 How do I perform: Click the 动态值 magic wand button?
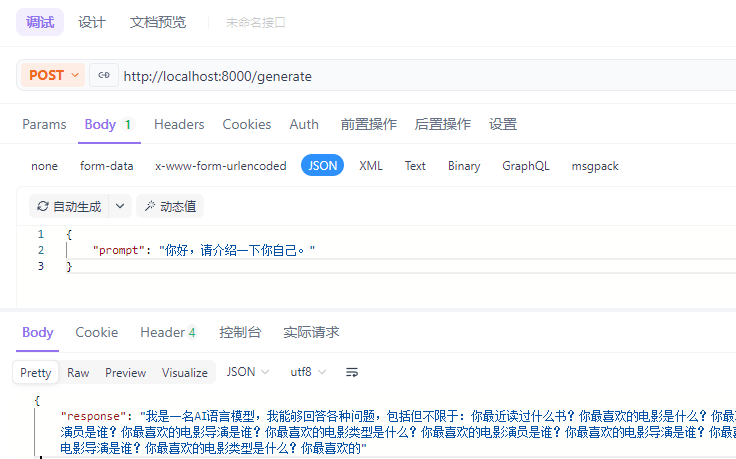point(170,206)
